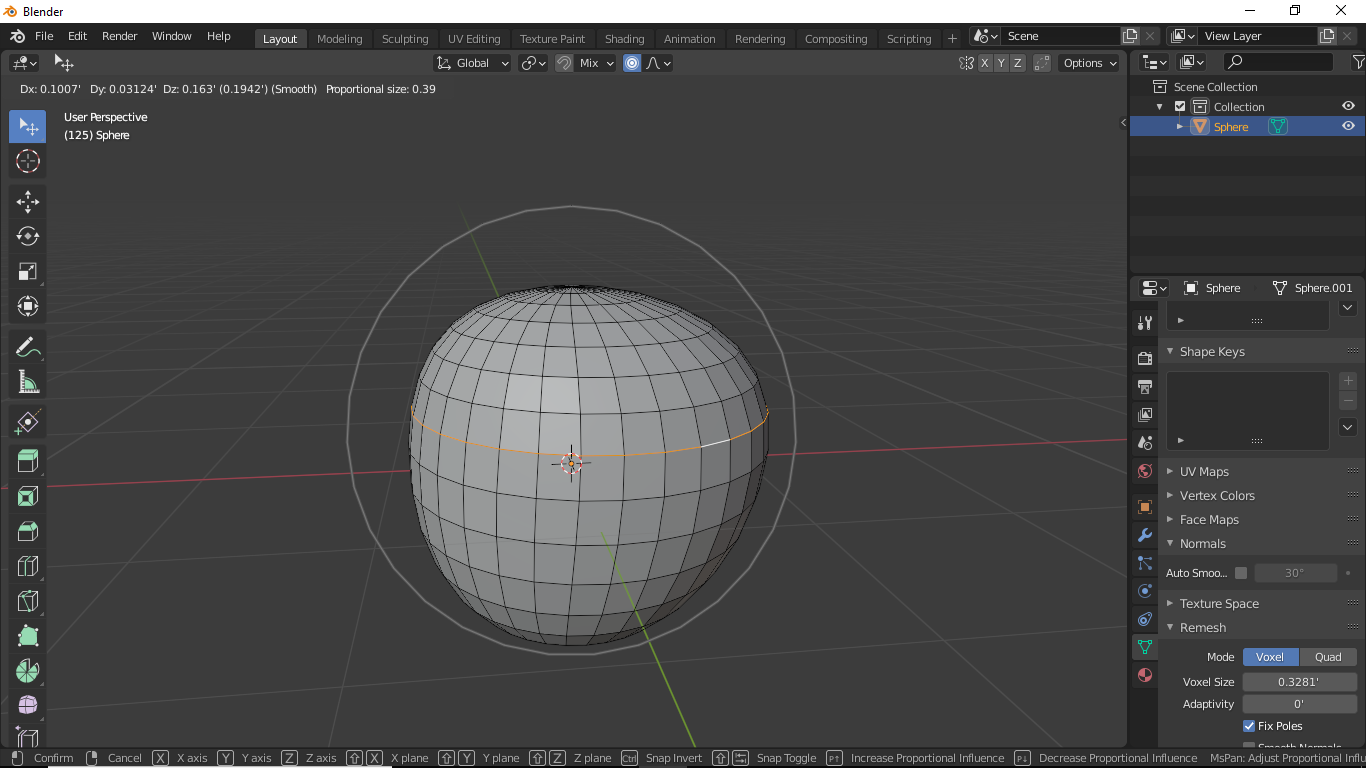Select the Spin tool
1366x768 pixels.
28,671
